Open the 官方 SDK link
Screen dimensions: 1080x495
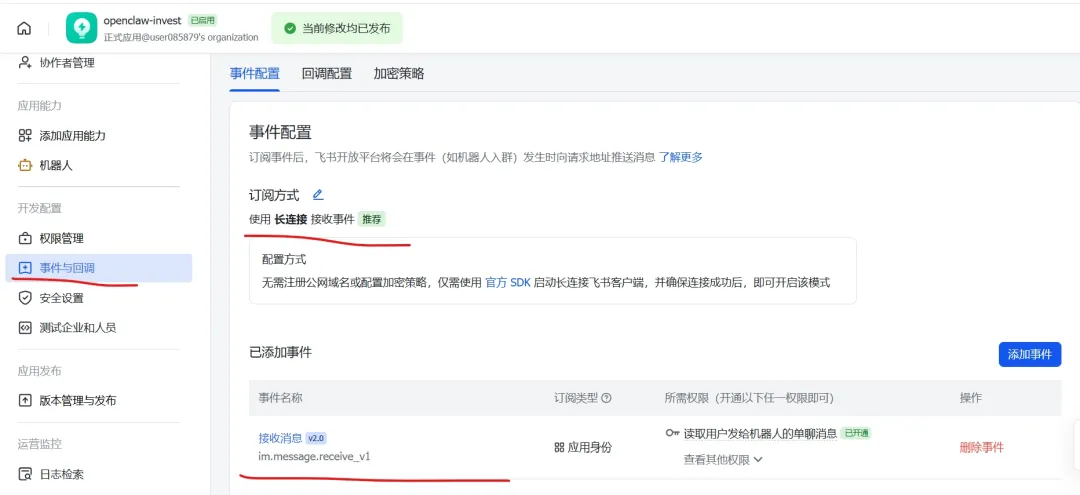tap(508, 282)
